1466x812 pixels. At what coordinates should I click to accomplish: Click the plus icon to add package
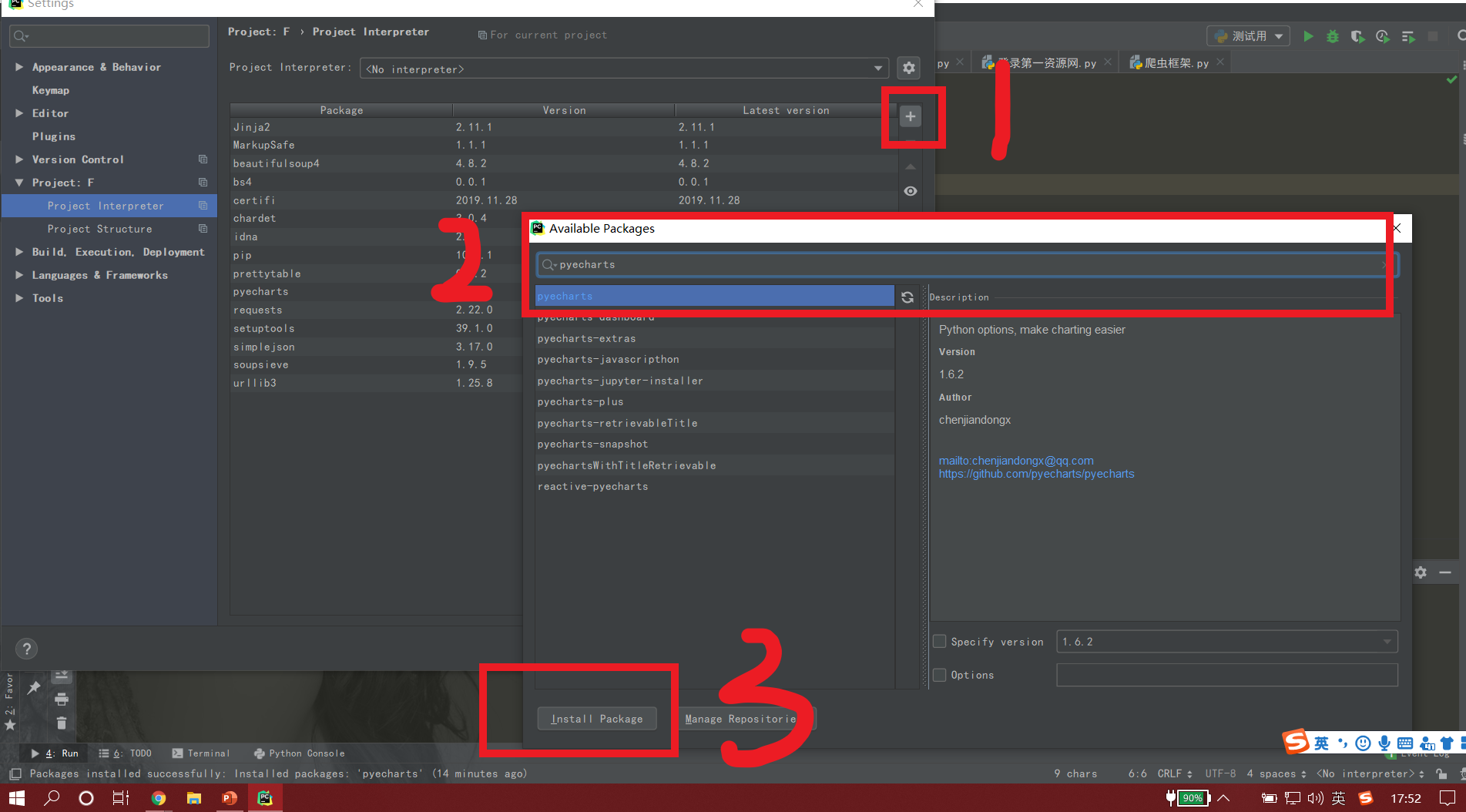[910, 116]
